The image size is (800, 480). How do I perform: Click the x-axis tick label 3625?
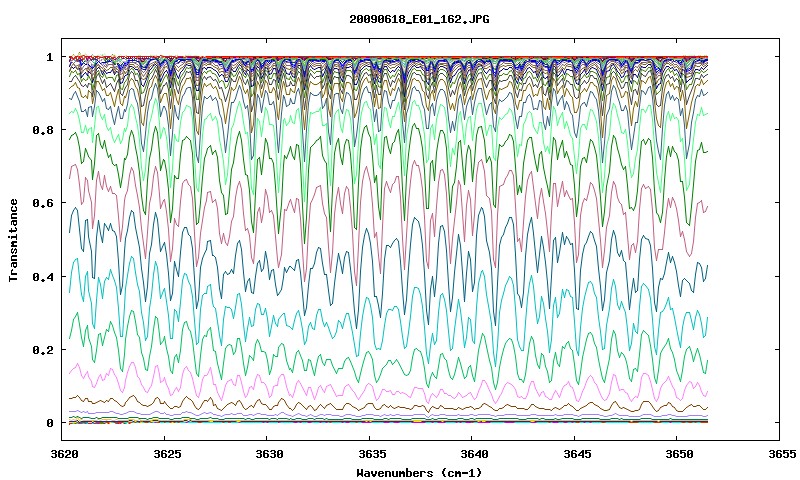[167, 454]
